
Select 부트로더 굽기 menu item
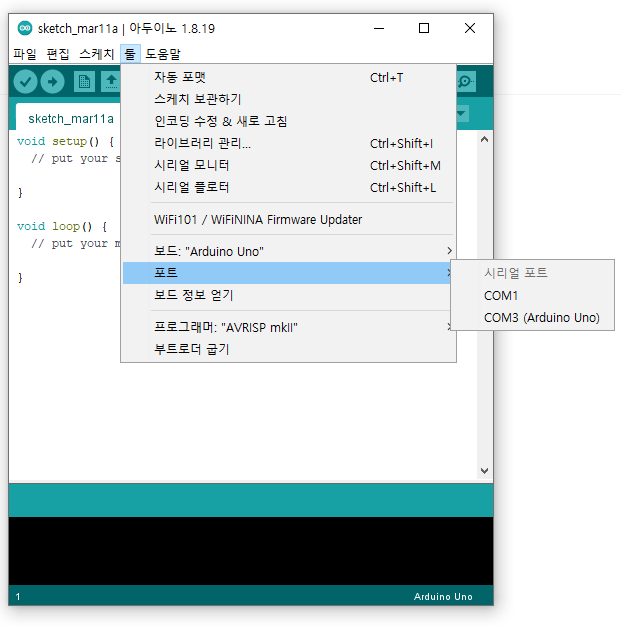click(289, 349)
